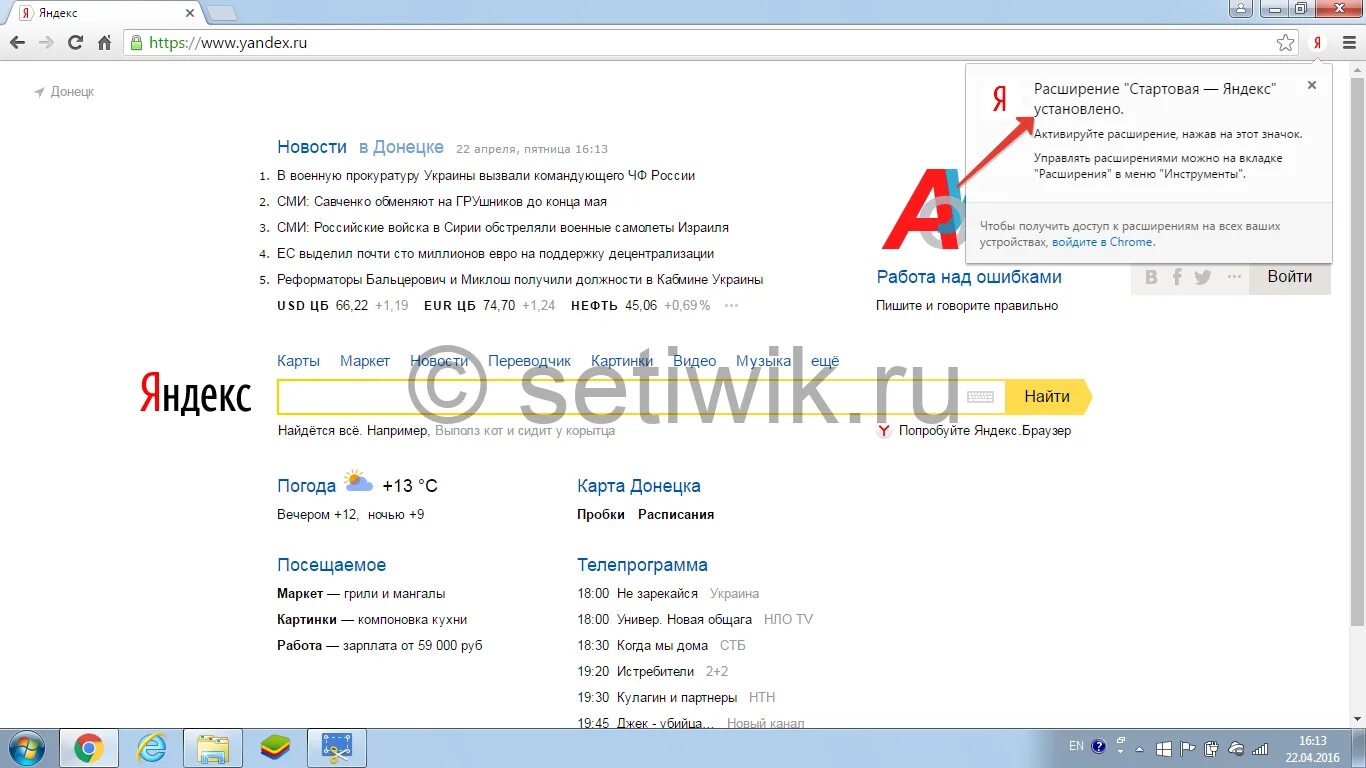The height and width of the screenshot is (768, 1366).
Task: Open the browser home page icon
Action: click(x=104, y=43)
